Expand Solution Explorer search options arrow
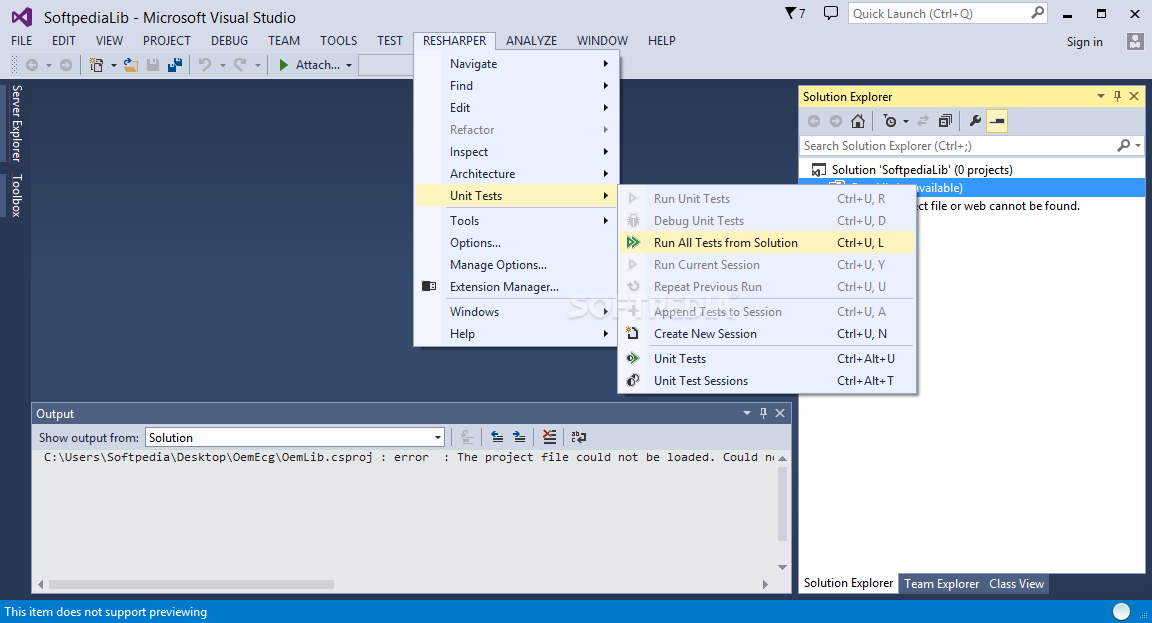Viewport: 1152px width, 623px height. point(1138,145)
